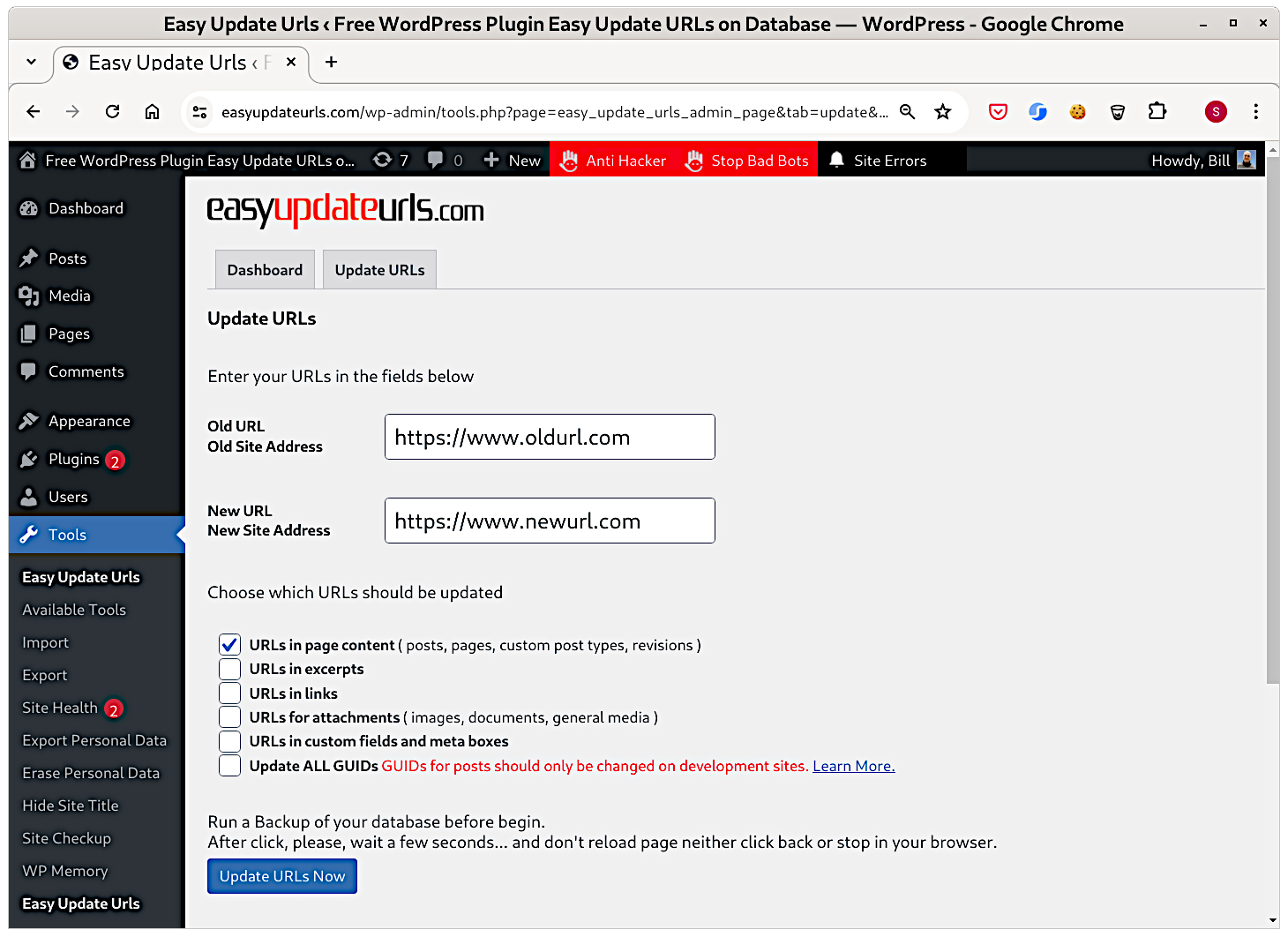Screen dimensions: 1288x937
Task: Open the Plugins icon showing 2 updates
Action: click(29, 459)
